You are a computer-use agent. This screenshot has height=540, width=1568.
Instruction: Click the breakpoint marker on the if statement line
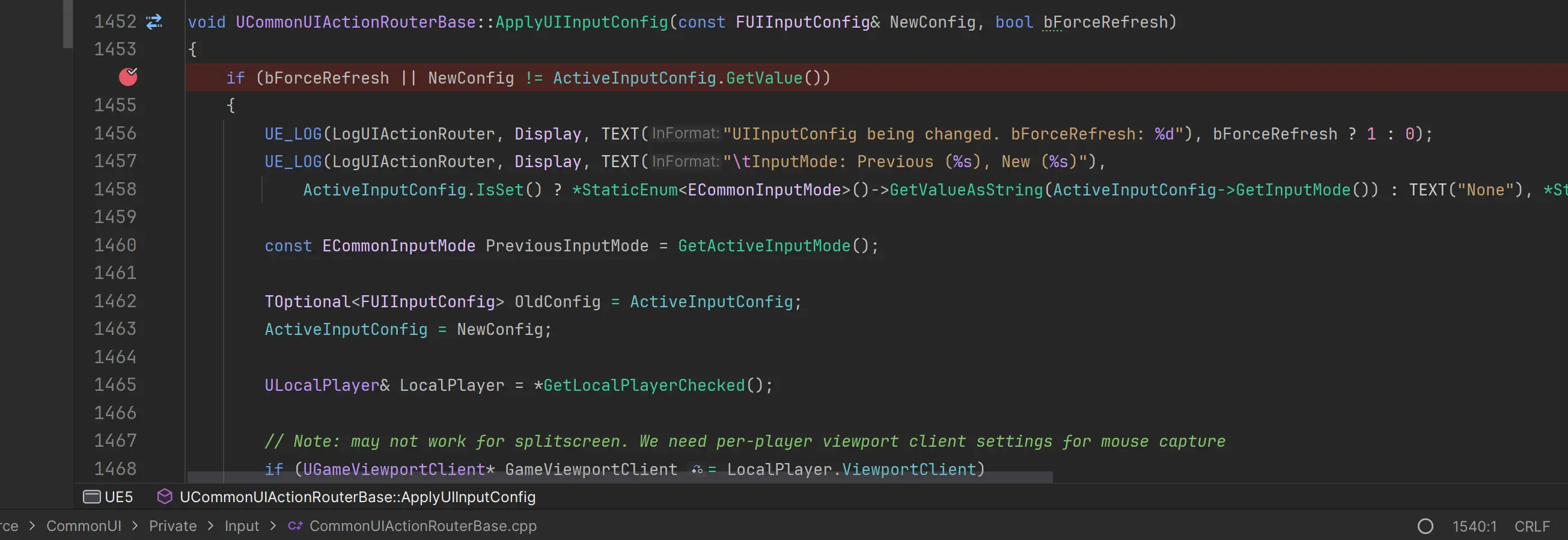click(128, 77)
